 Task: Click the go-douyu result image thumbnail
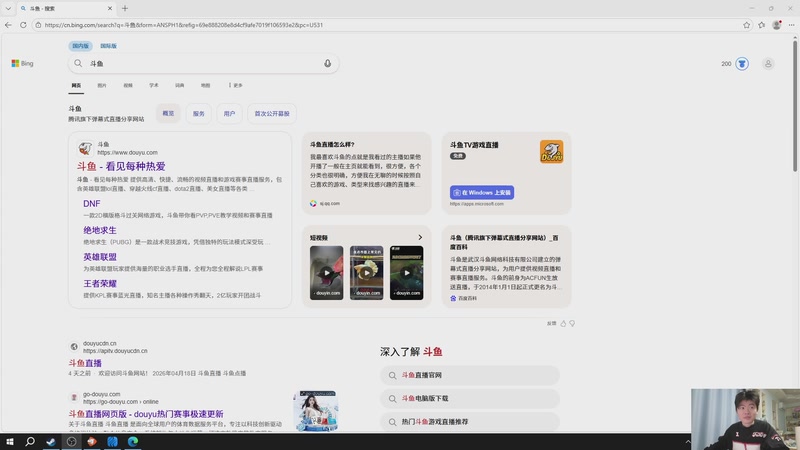[x=315, y=411]
